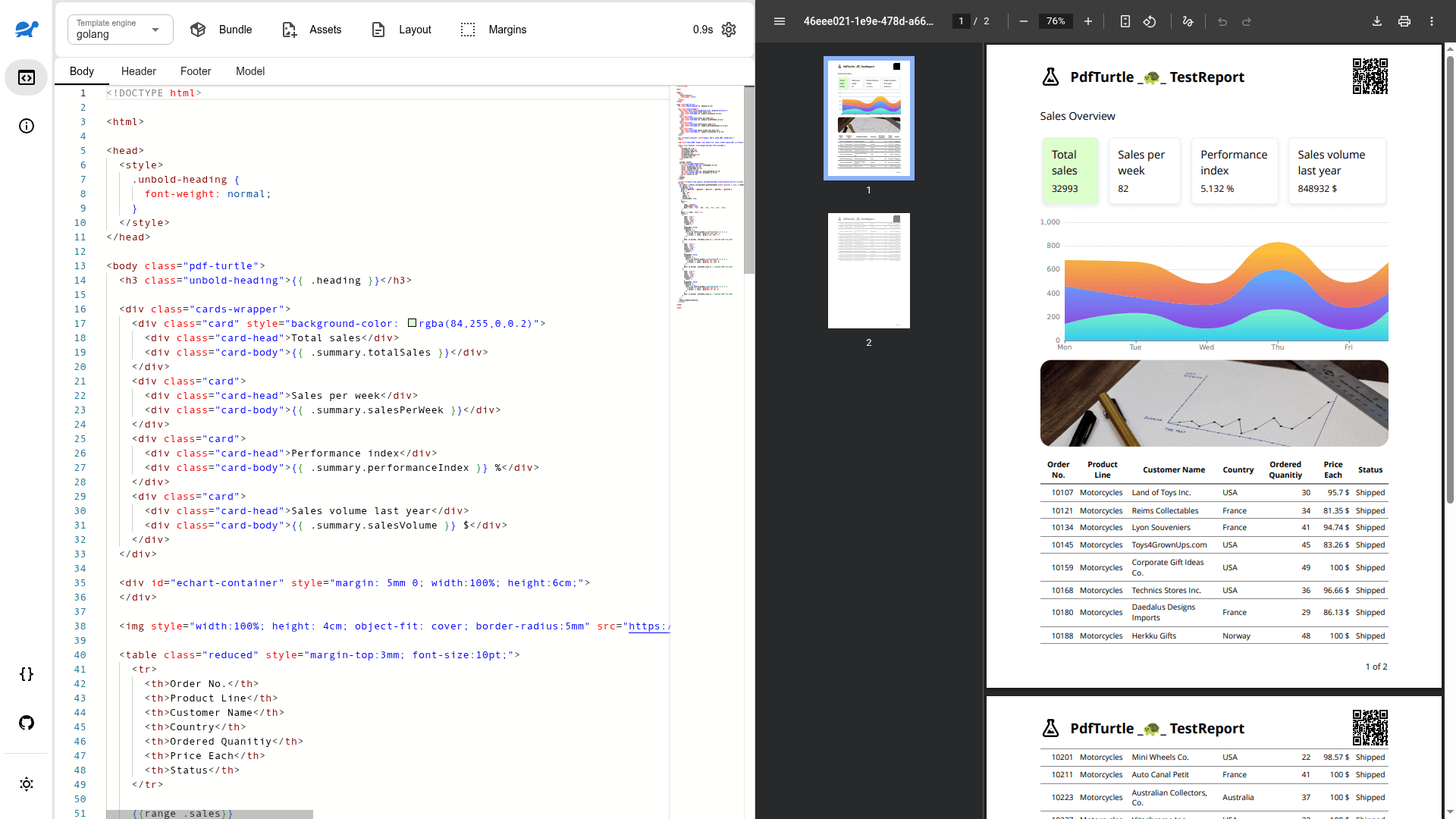This screenshot has height=819, width=1456.
Task: Click the Land of Toys Inc. row
Action: click(1214, 493)
